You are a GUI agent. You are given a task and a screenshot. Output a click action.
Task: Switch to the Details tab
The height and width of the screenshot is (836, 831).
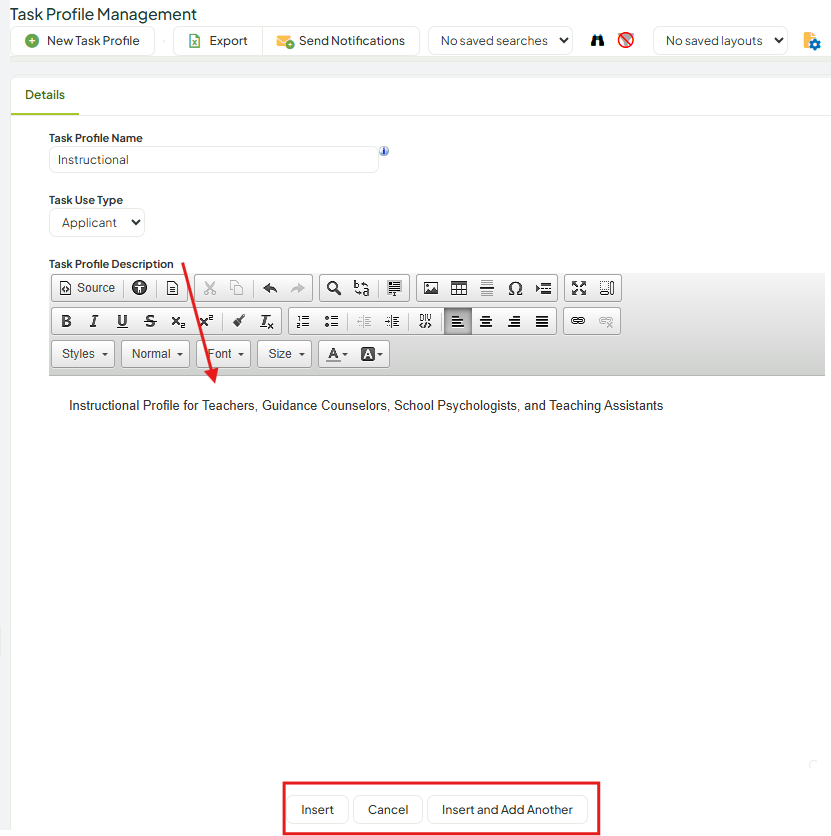click(x=45, y=95)
